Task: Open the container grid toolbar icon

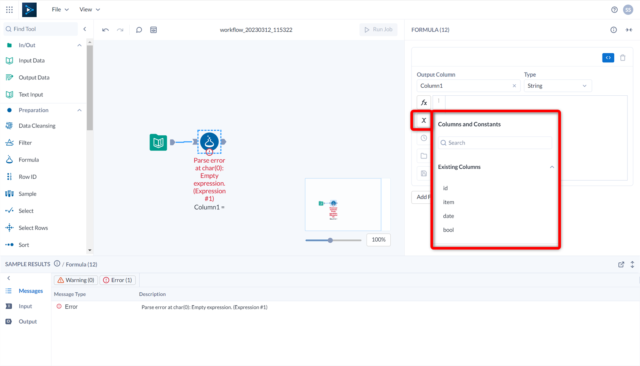Action: click(153, 30)
